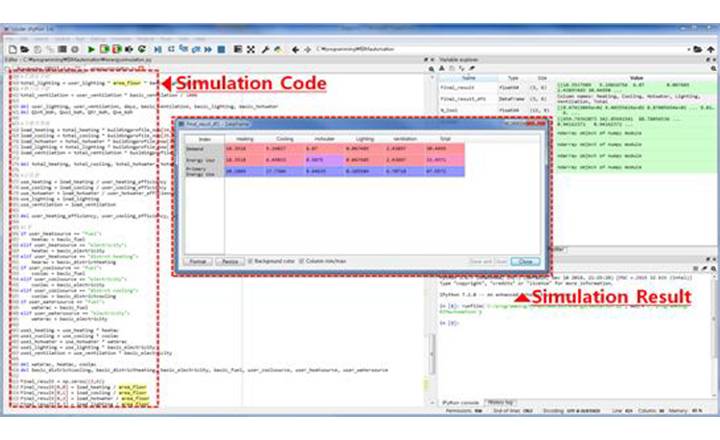Screen dimensions: 720x440
Task: Toggle the Background color checkbox
Action: [249, 261]
